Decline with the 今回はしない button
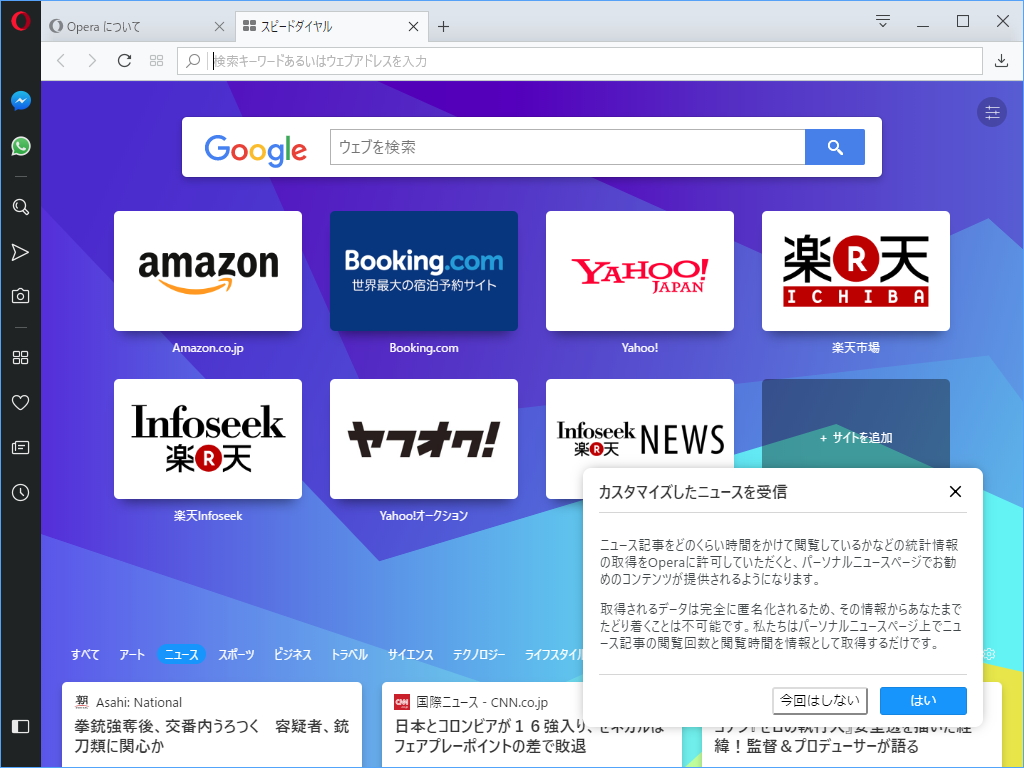The width and height of the screenshot is (1024, 768). [820, 700]
